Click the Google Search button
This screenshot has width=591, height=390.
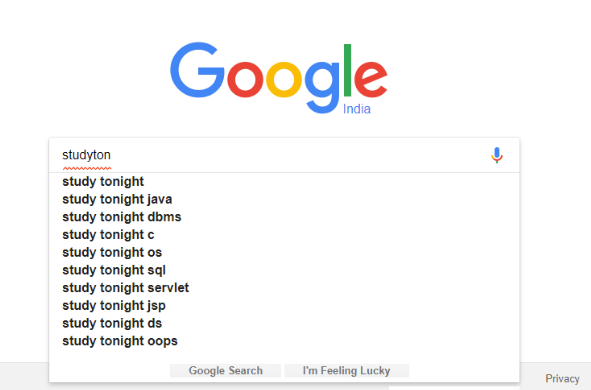click(225, 370)
